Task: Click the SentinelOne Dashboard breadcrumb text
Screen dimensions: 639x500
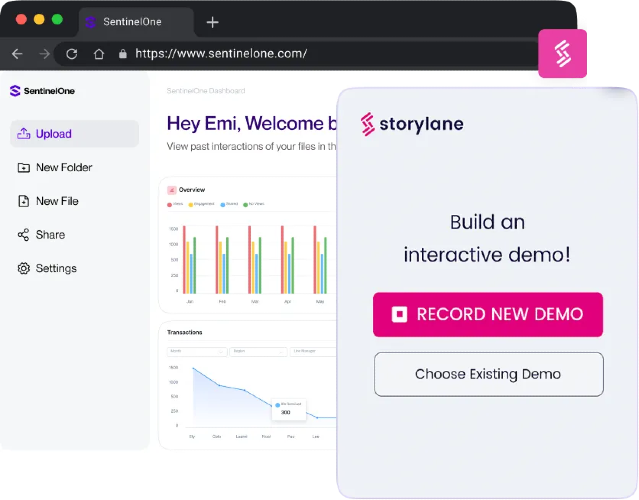Action: point(206,90)
